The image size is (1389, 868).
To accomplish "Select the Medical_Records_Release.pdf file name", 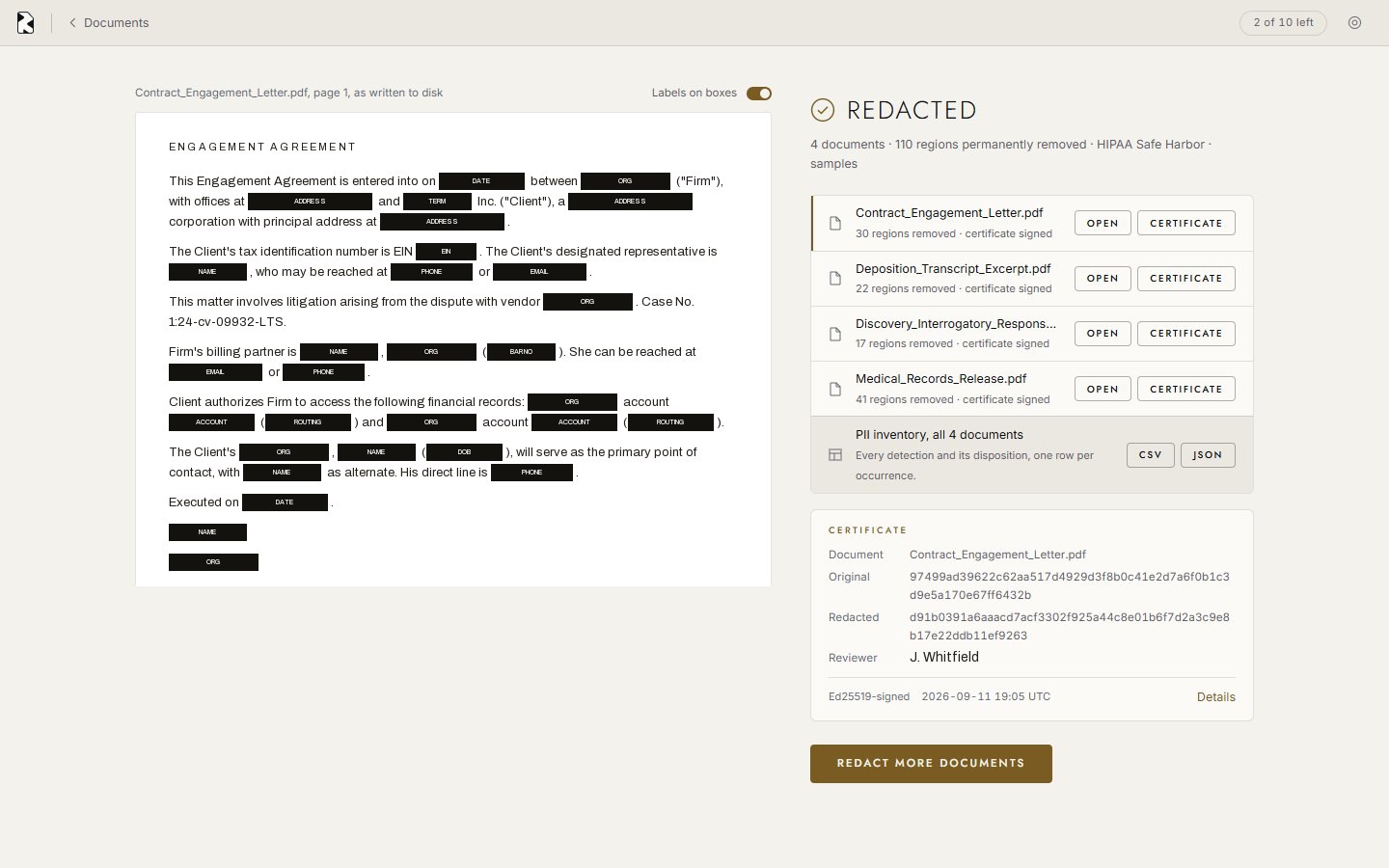I will 940,379.
